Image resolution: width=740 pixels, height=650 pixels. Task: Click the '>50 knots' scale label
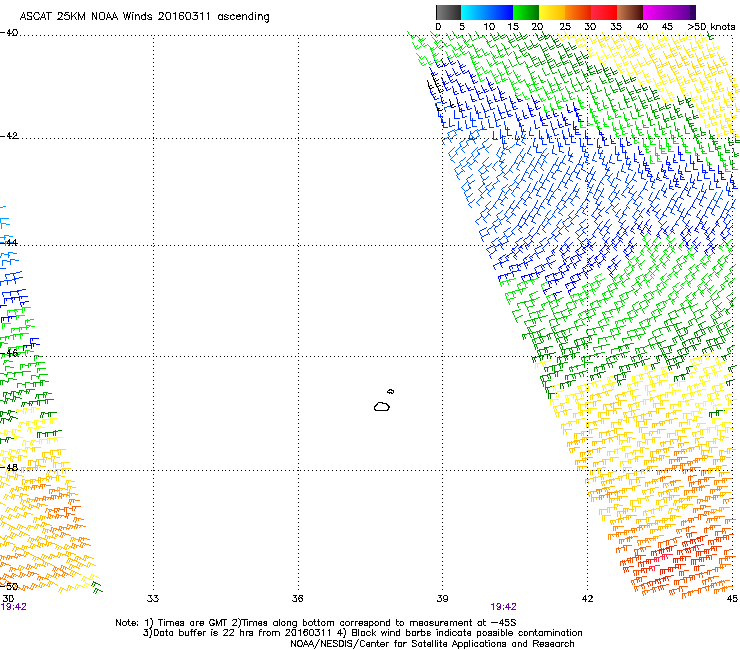(711, 27)
